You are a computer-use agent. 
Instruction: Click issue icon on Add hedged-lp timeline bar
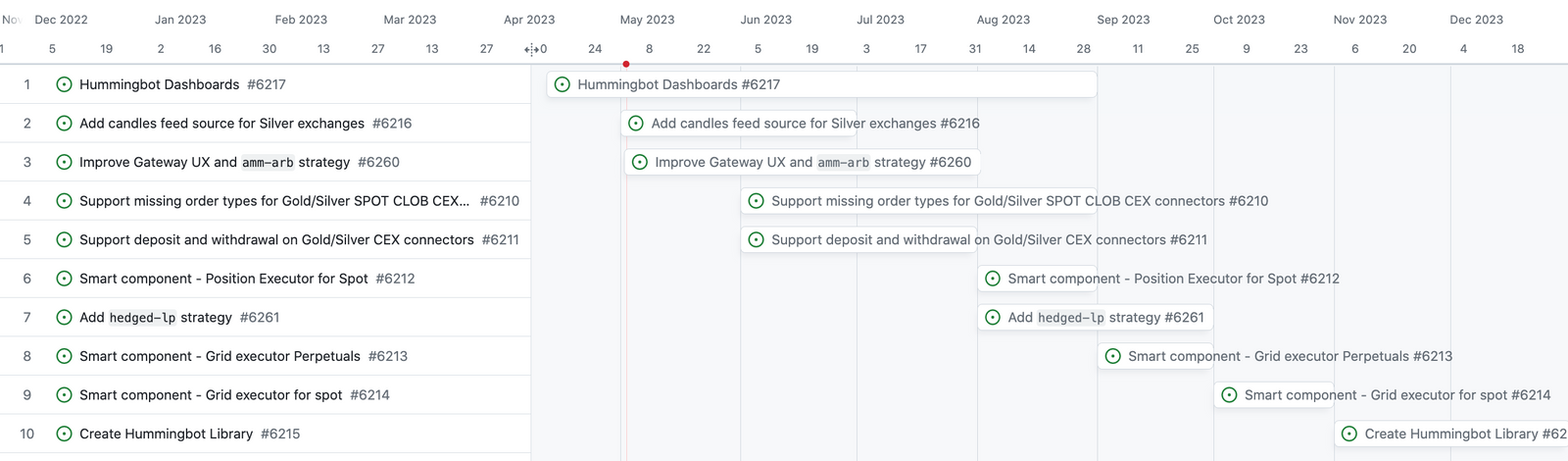pos(993,318)
